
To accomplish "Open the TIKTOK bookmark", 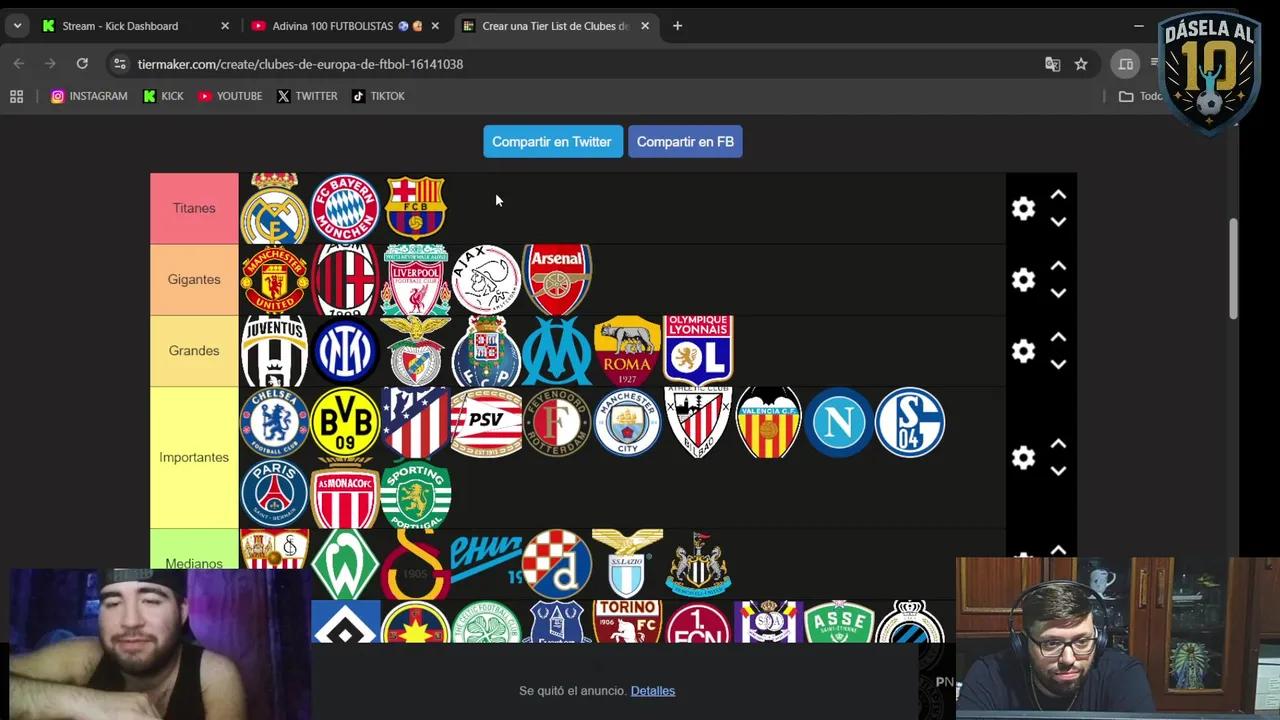I will (378, 96).
